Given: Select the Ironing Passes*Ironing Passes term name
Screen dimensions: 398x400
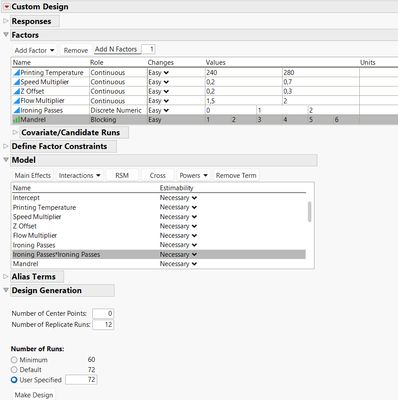Looking at the screenshot, I should click(56, 254).
